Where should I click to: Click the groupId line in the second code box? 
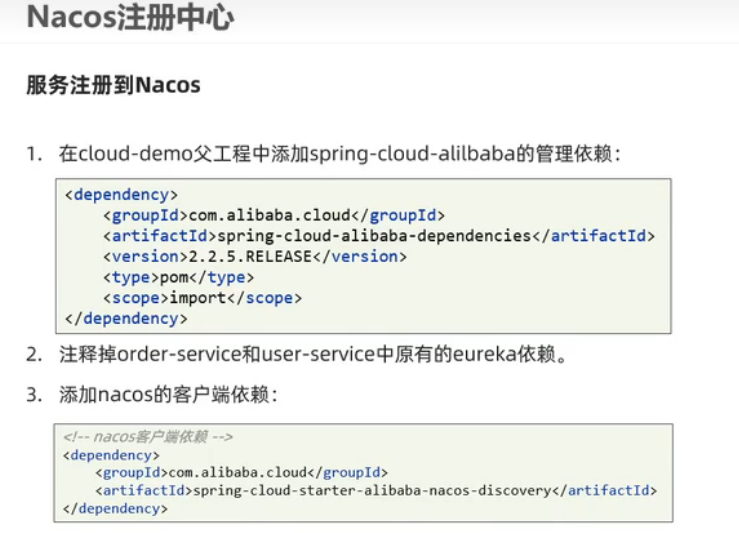242,473
